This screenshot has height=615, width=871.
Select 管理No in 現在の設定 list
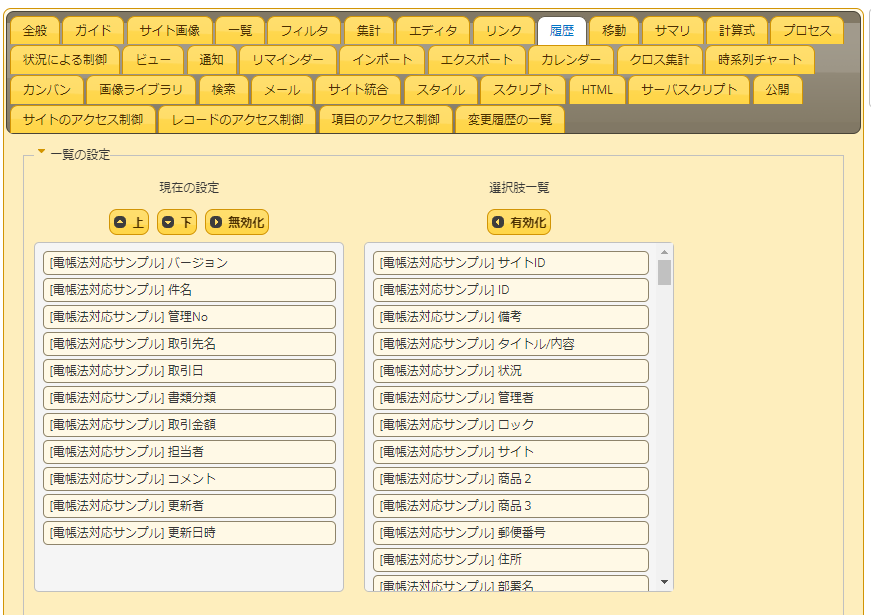point(189,317)
